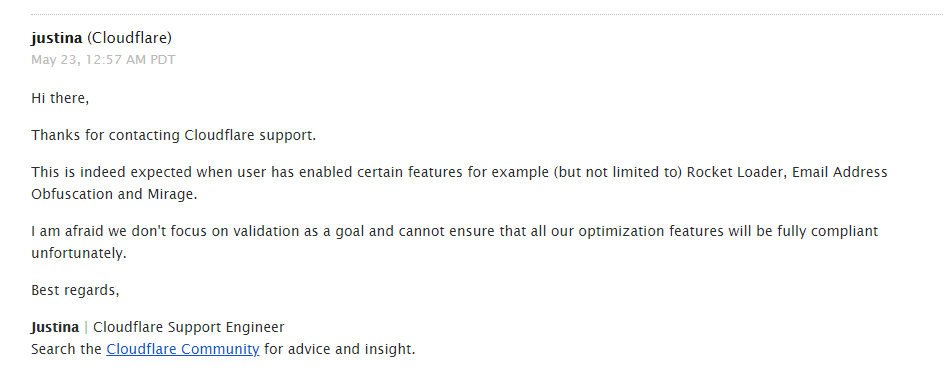
Task: Click "for advice and insight." text
Action: click(x=340, y=349)
